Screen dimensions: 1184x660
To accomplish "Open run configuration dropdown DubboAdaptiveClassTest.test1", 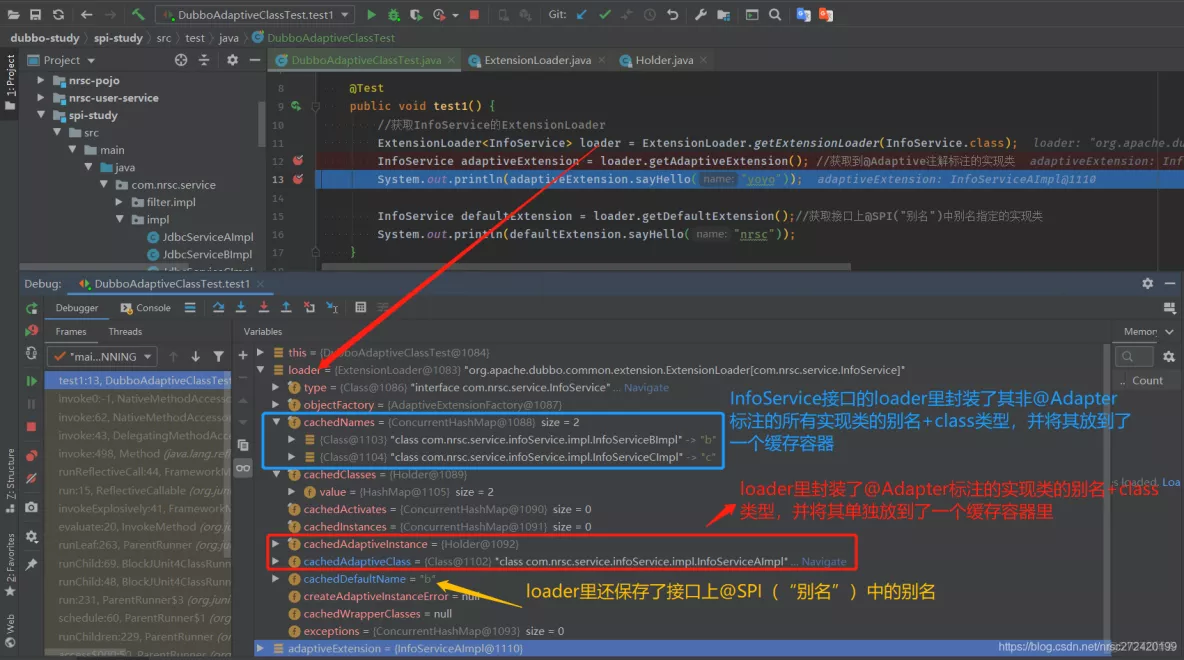I will pyautogui.click(x=254, y=14).
